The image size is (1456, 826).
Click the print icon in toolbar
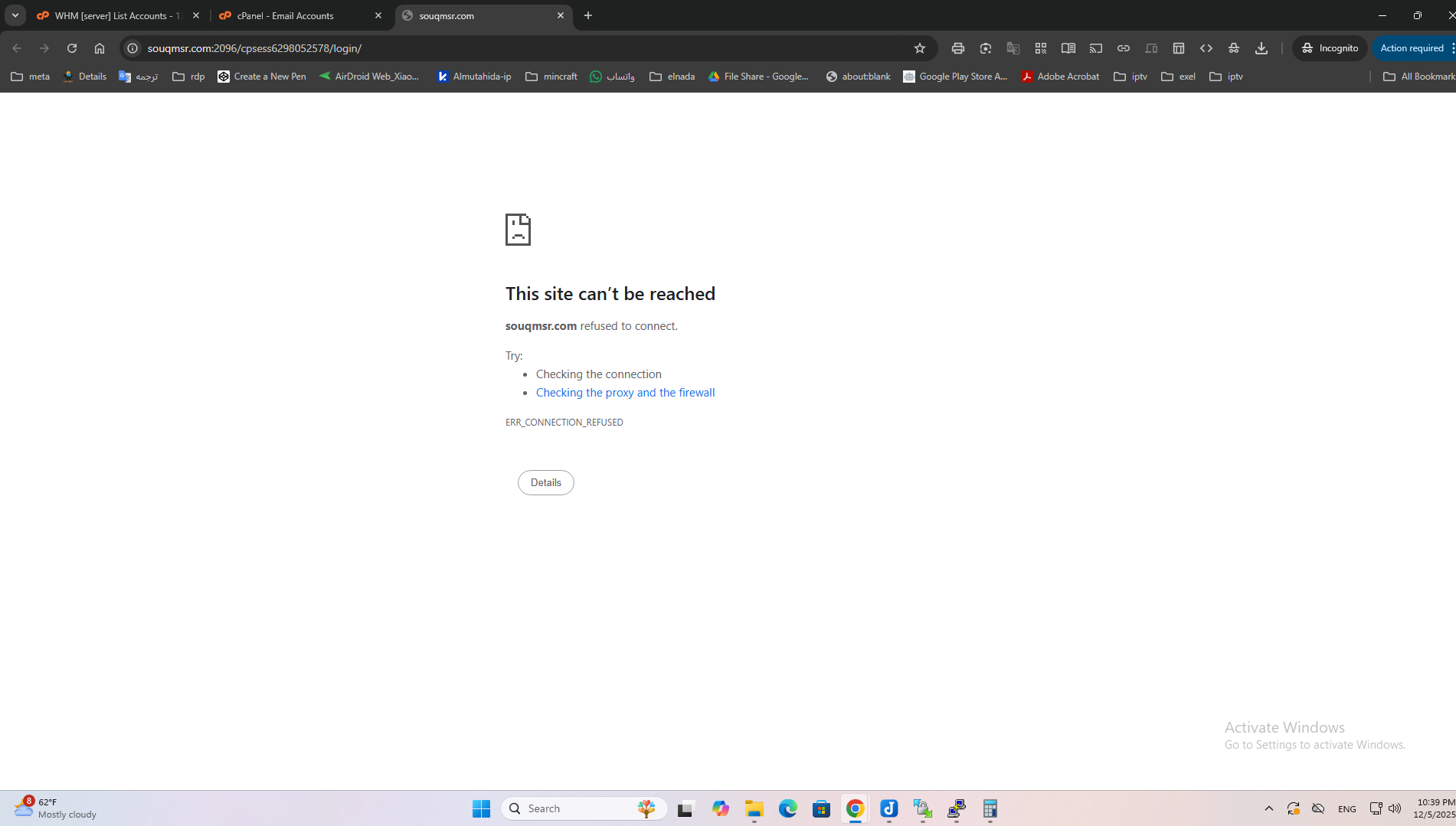(958, 48)
